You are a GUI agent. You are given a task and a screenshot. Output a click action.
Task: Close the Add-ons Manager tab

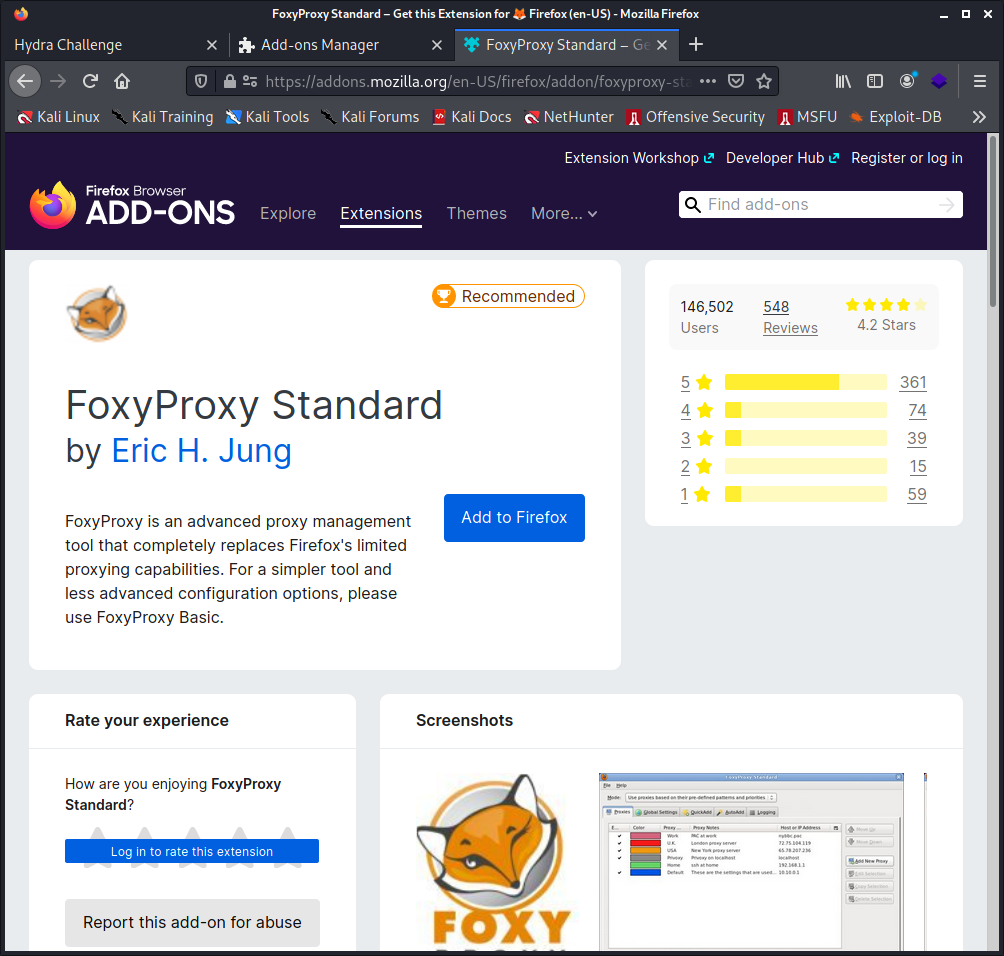(437, 45)
